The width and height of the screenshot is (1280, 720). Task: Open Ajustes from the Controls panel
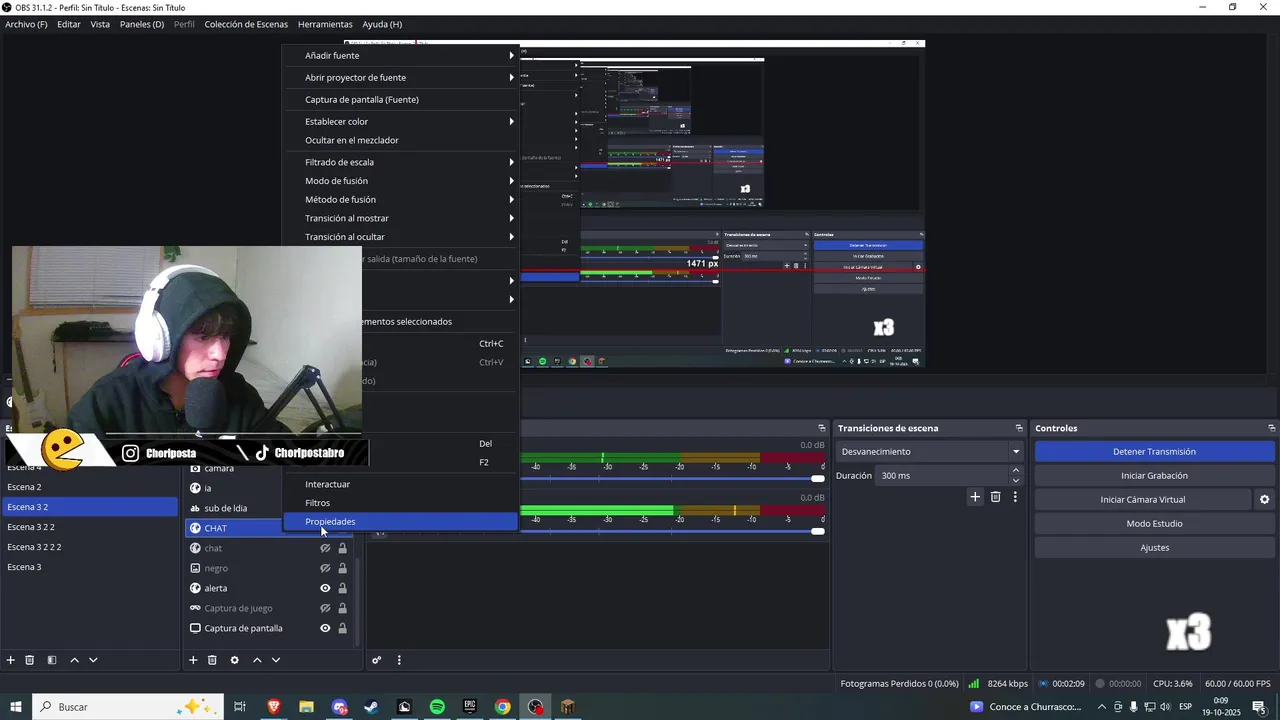1154,548
